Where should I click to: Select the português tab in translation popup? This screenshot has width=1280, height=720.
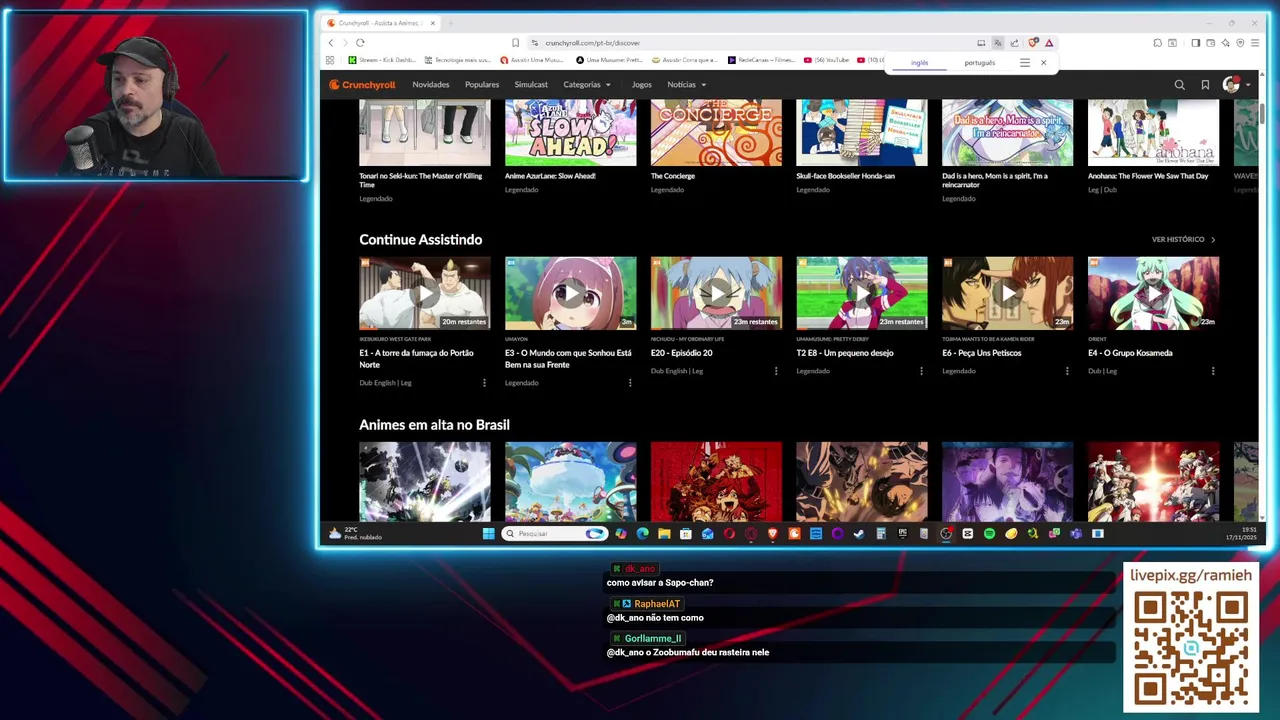coord(980,63)
